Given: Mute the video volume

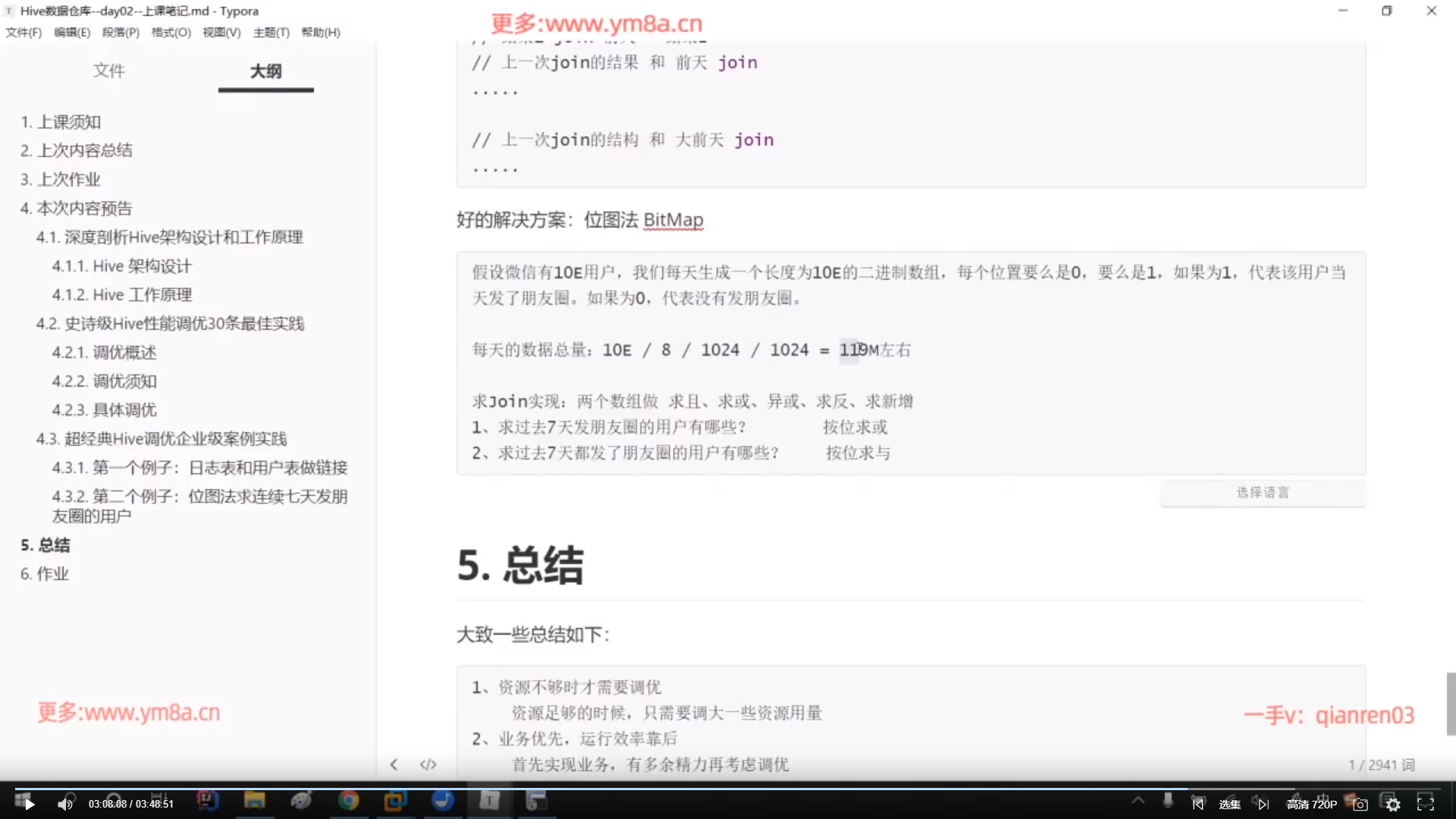Looking at the screenshot, I should [x=65, y=805].
